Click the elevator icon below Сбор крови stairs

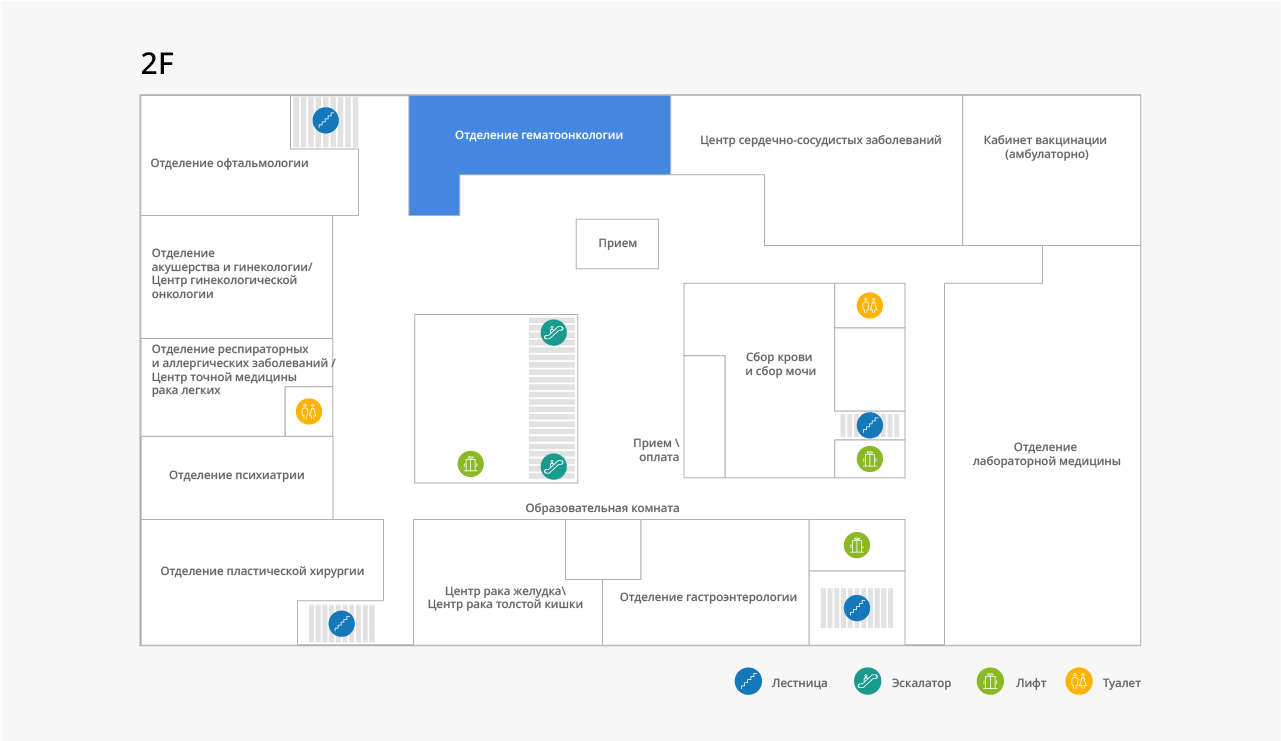870,459
